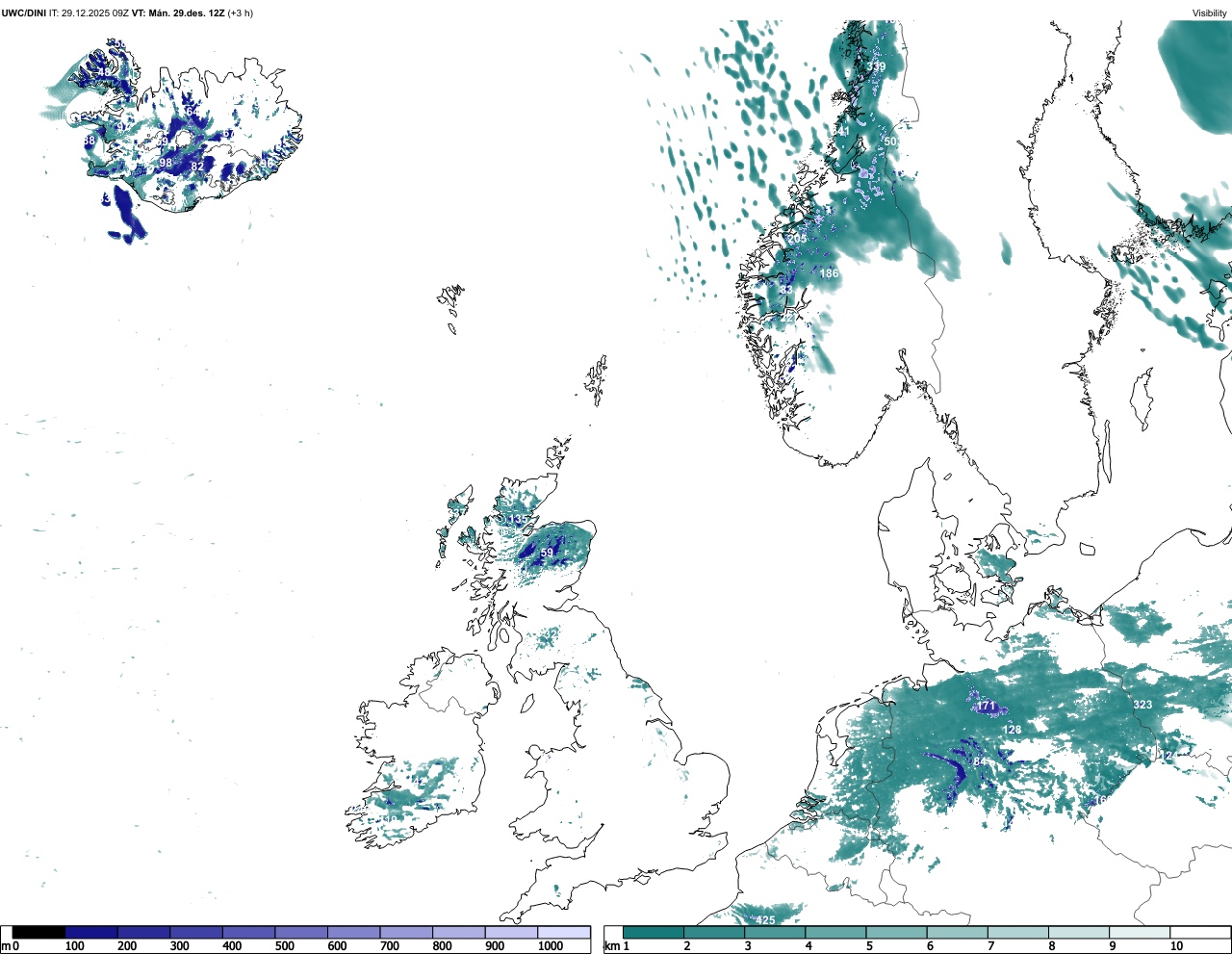Click the 1–2 km dark teal swatch
The height and width of the screenshot is (954, 1232).
tap(654, 932)
